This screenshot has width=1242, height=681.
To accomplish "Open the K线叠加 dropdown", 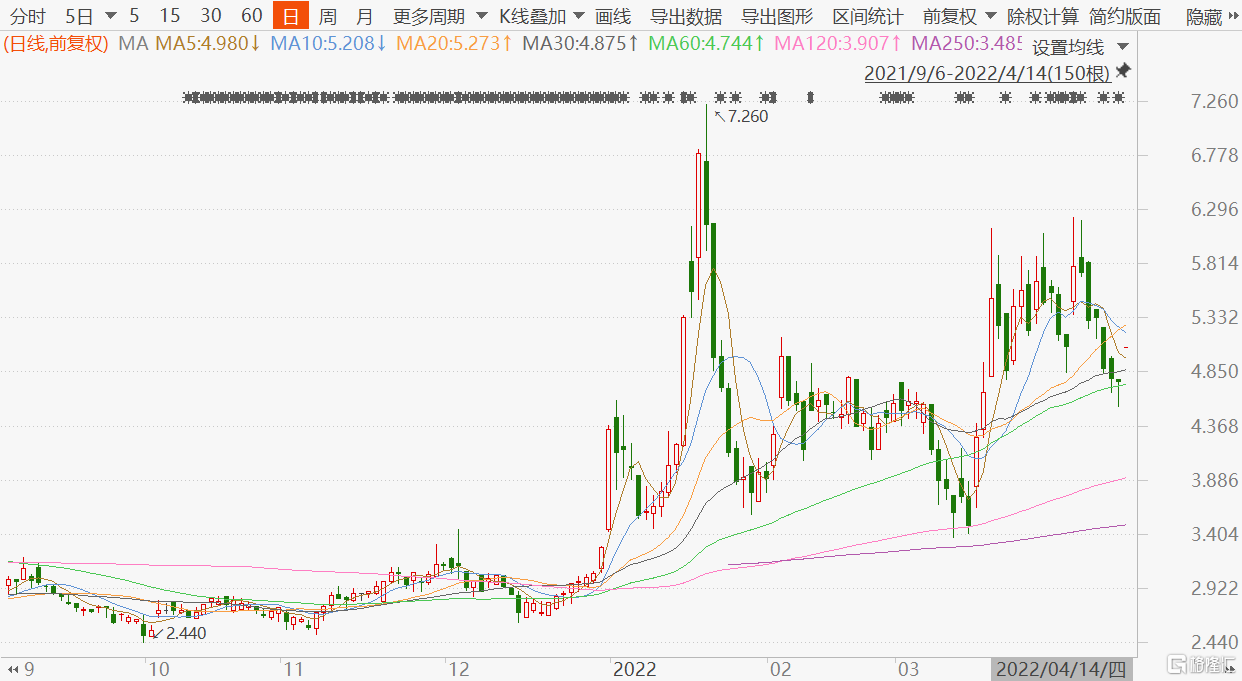I will (x=579, y=17).
